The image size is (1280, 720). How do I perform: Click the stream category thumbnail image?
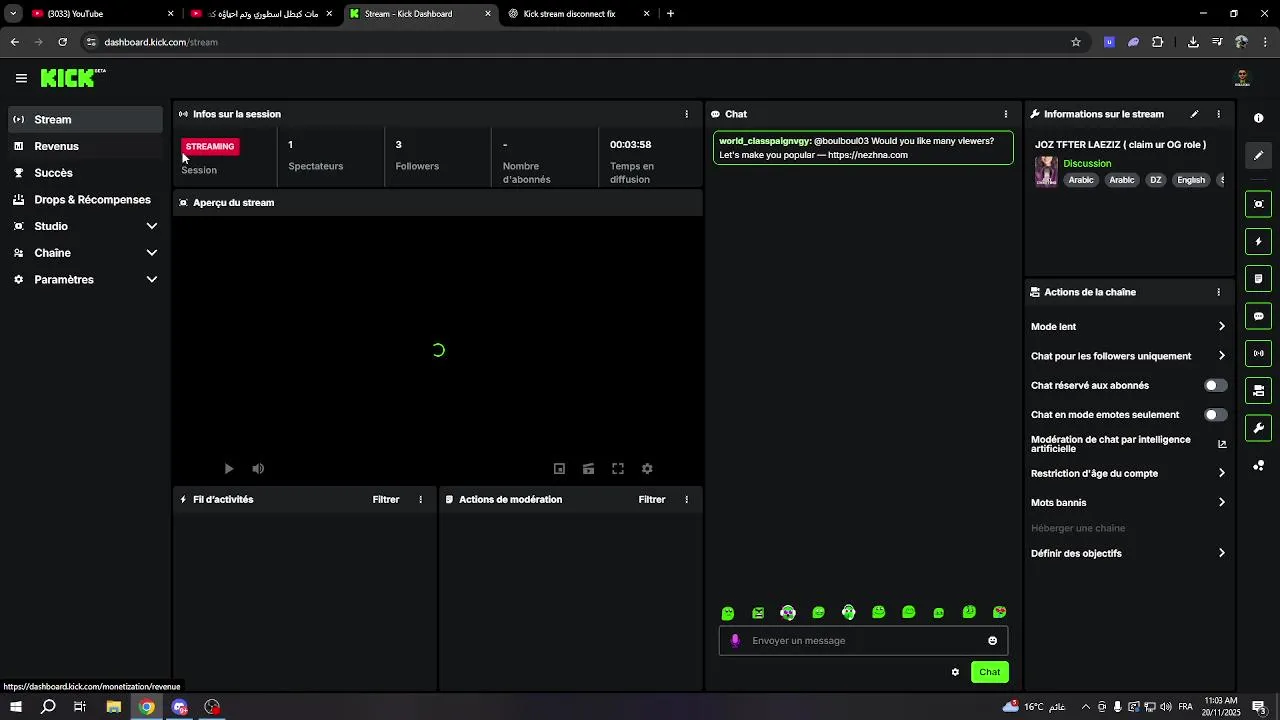coord(1046,171)
